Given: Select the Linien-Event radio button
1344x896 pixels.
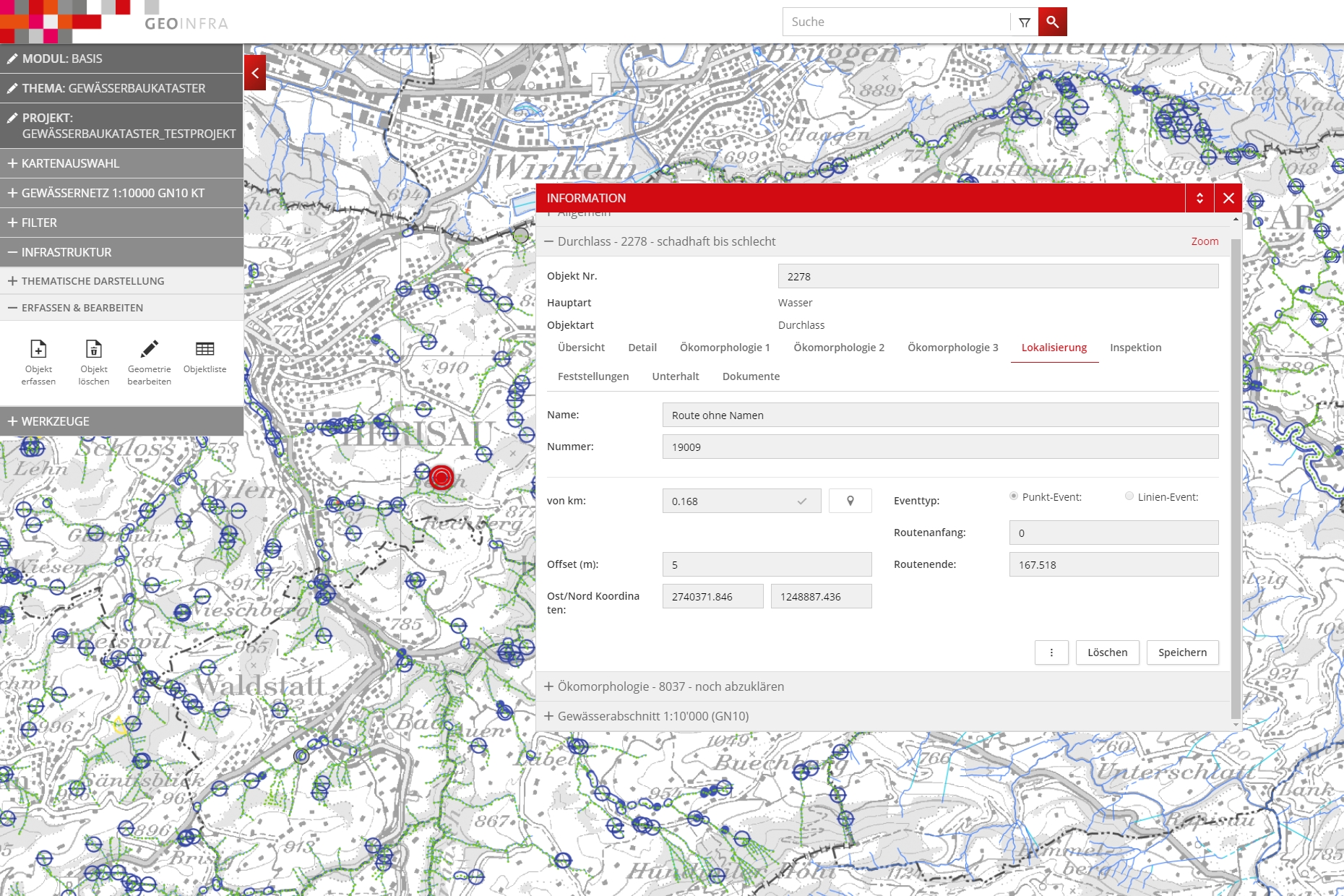Looking at the screenshot, I should pyautogui.click(x=1129, y=496).
